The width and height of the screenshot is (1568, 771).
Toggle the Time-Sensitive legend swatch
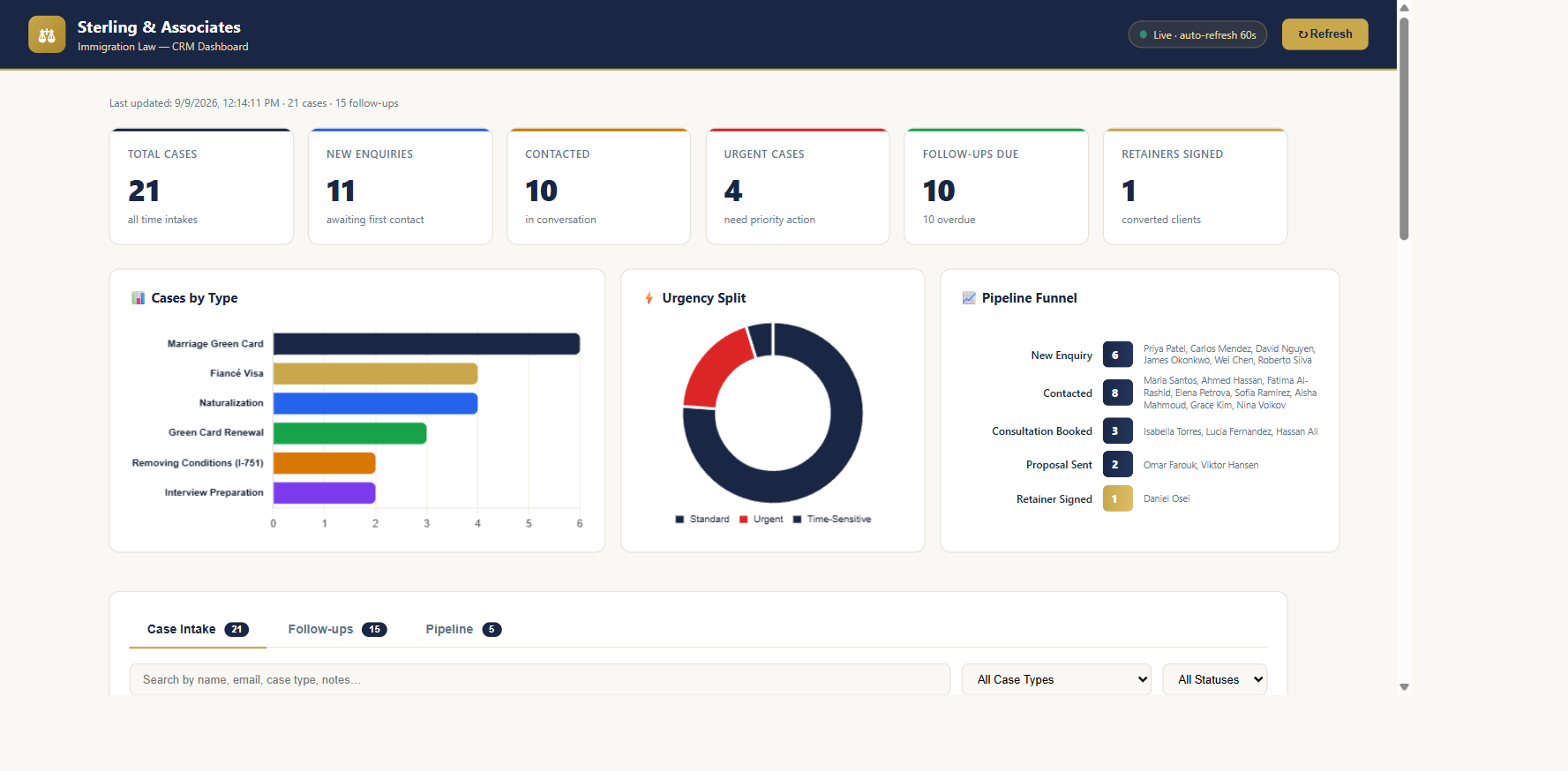(797, 520)
